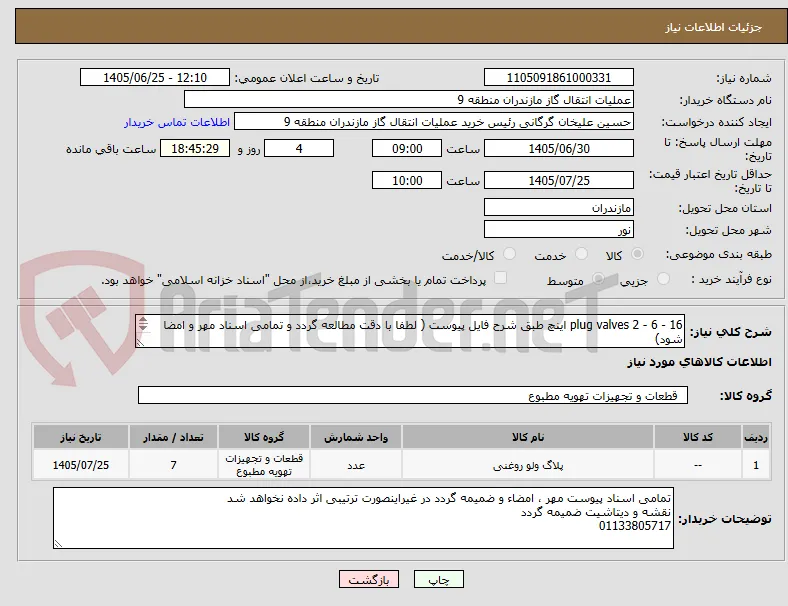Click the resize grip of description box

[140, 343]
